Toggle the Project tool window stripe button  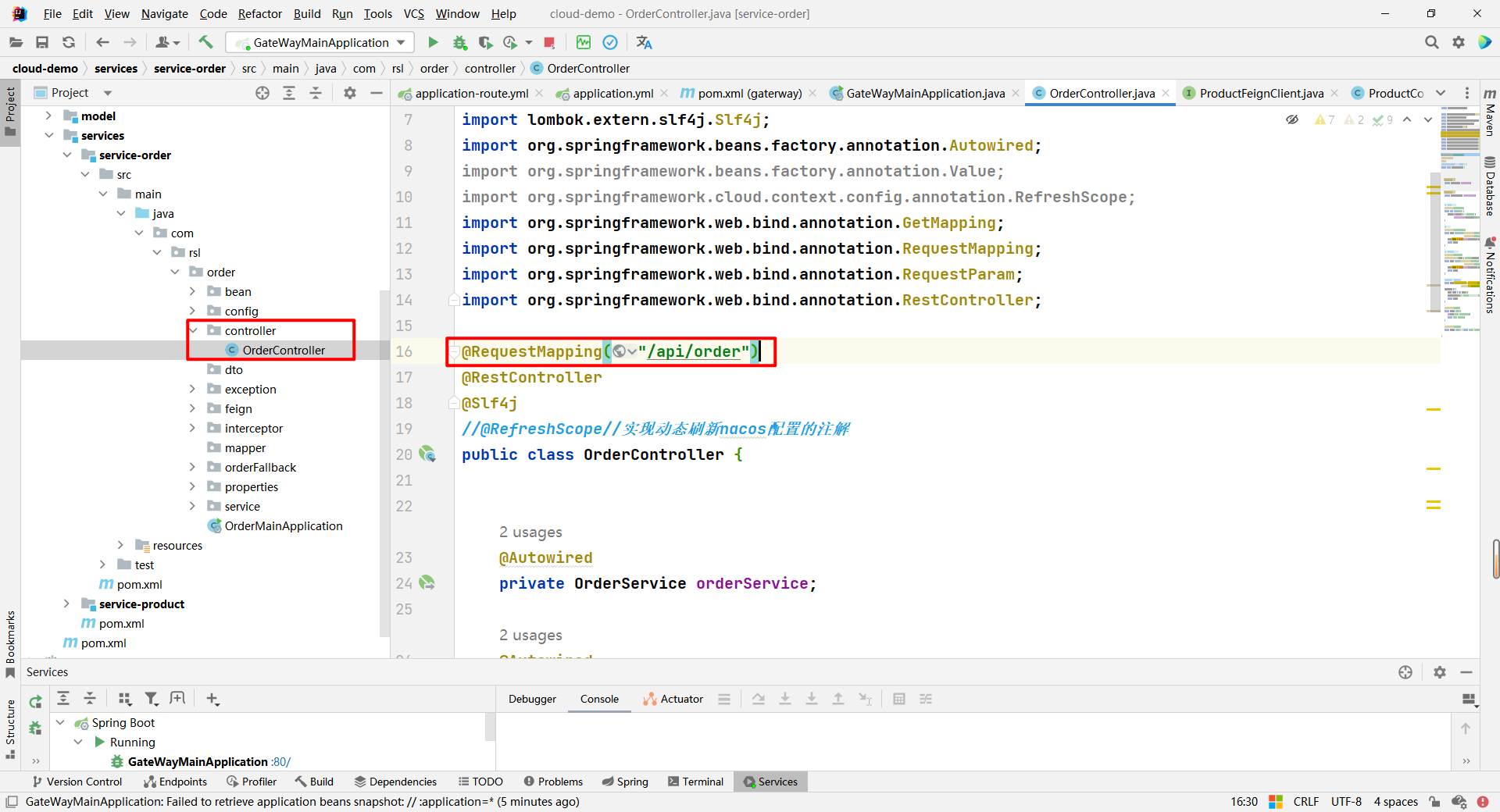tap(10, 111)
